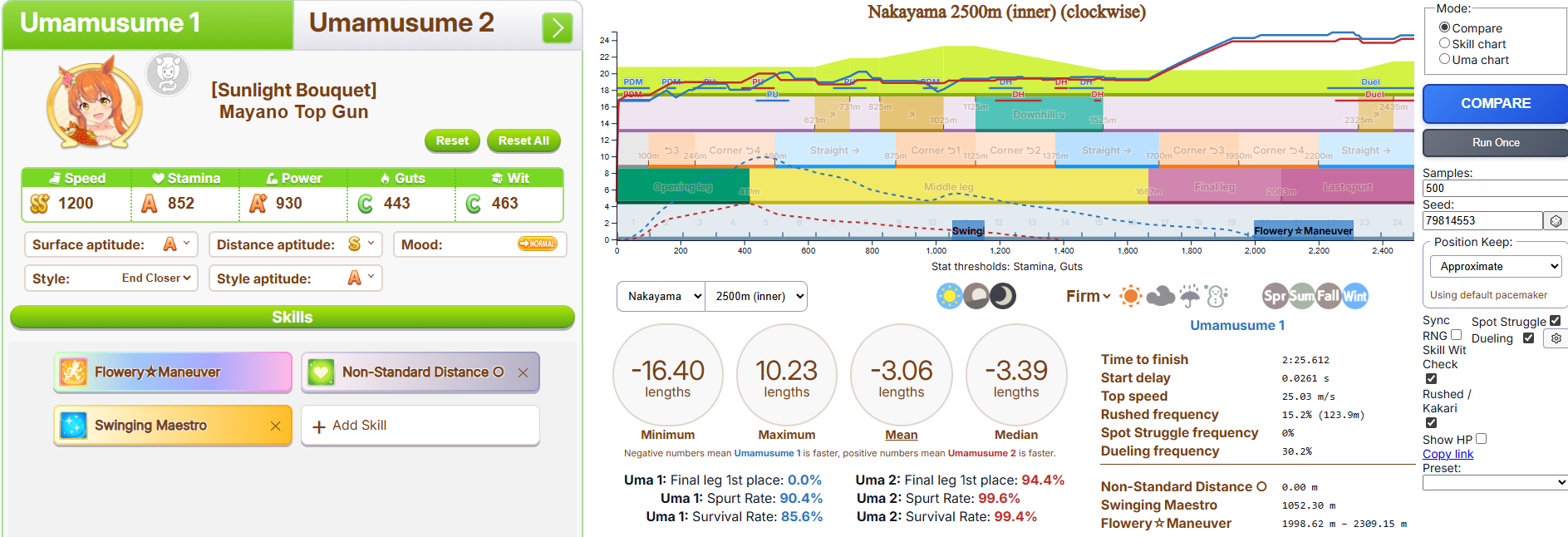Toggle the Spot Struggle checkbox
Image resolution: width=1568 pixels, height=537 pixels.
(1555, 321)
